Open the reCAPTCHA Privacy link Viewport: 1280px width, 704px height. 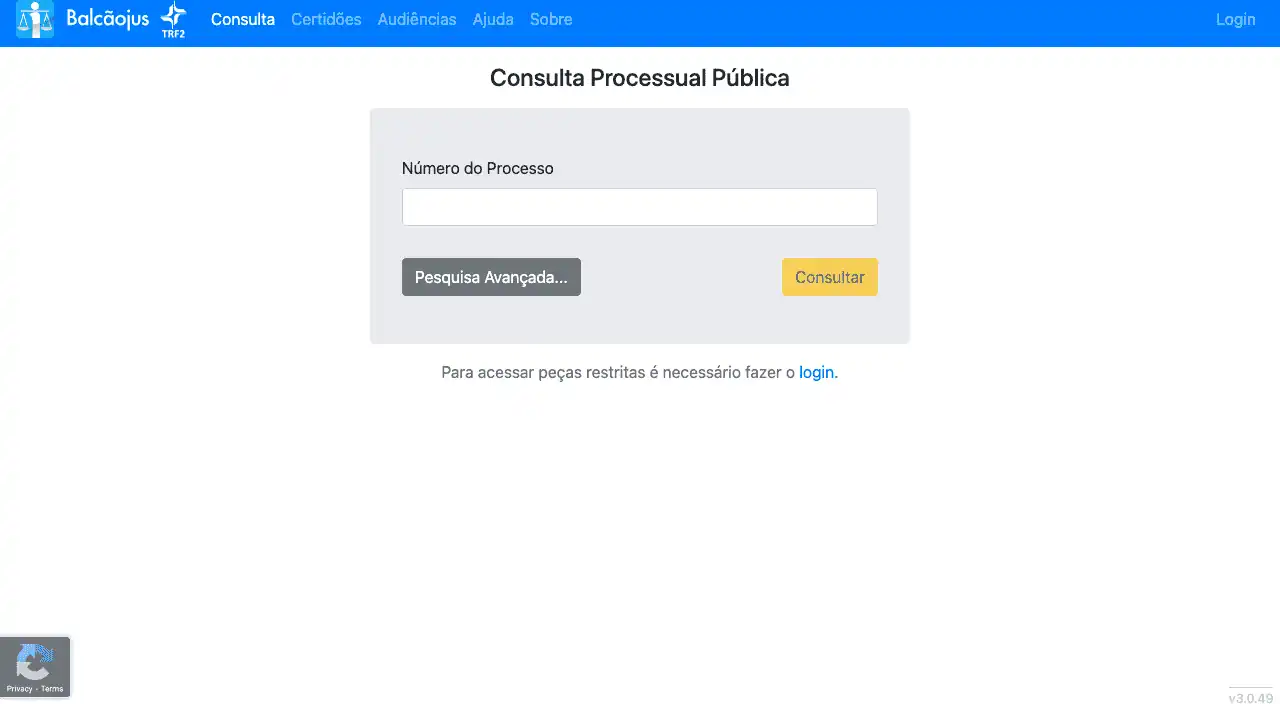[x=19, y=689]
